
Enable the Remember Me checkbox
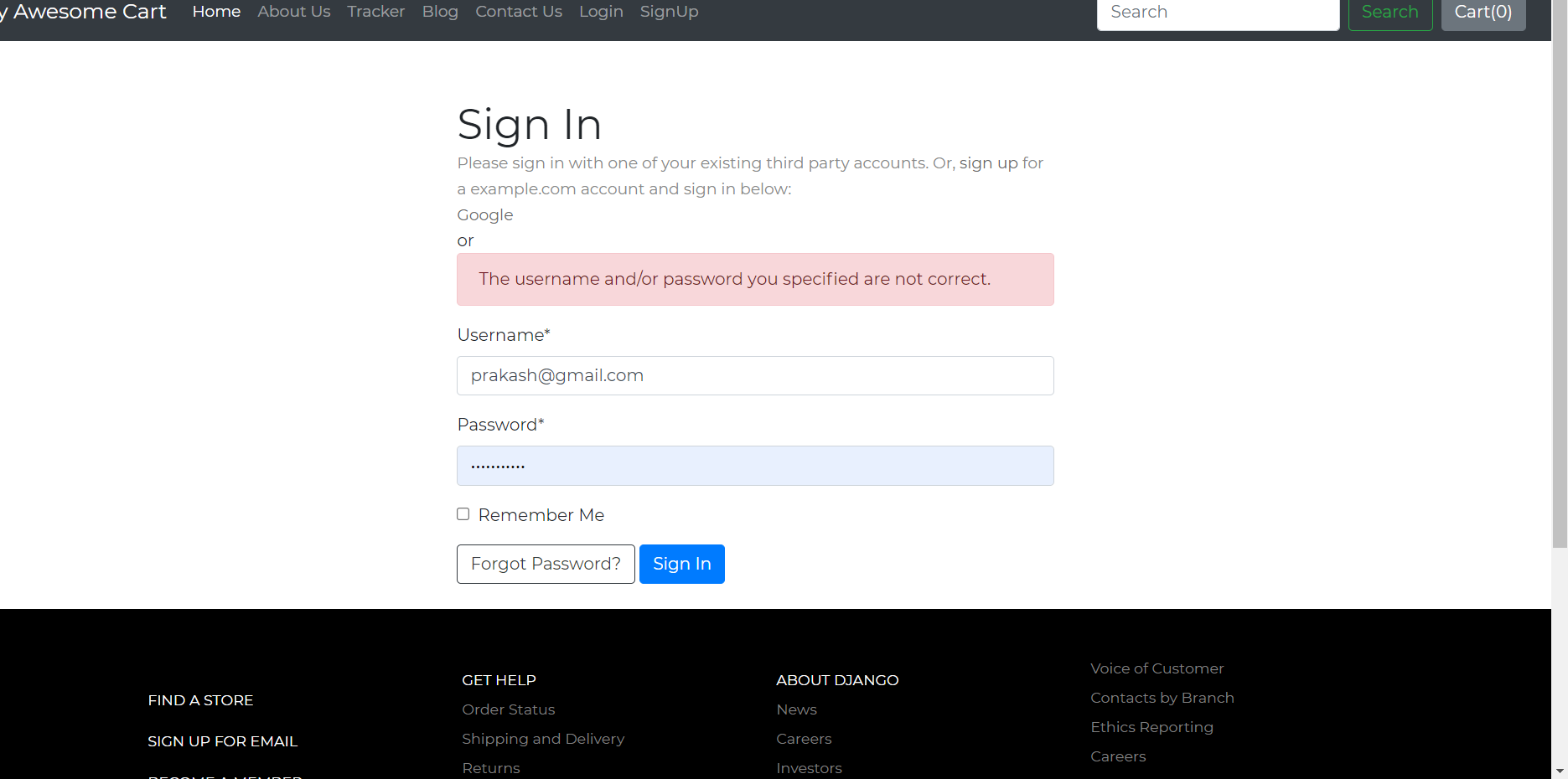tap(463, 513)
